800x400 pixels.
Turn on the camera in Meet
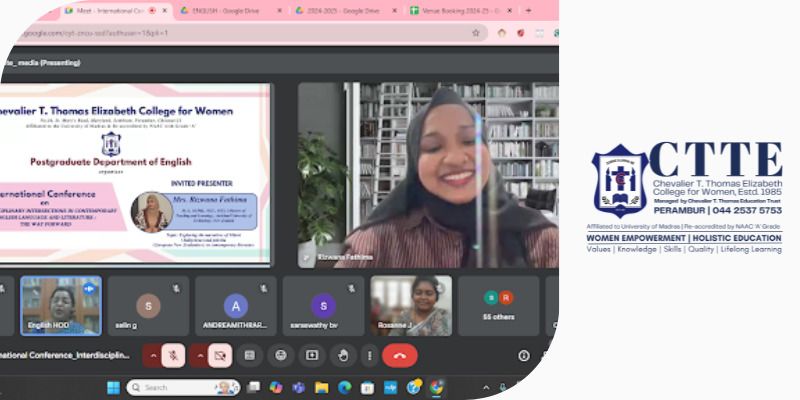tap(220, 356)
